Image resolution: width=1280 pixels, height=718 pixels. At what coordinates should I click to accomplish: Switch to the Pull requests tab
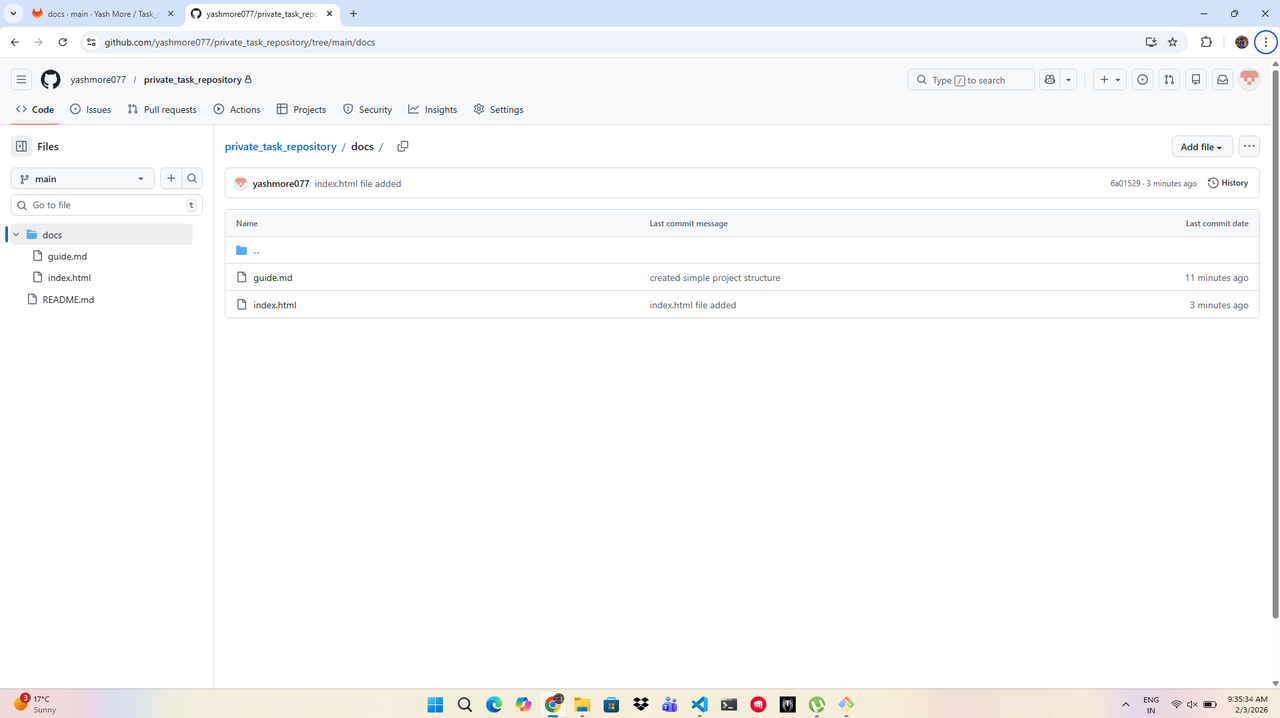[x=162, y=109]
